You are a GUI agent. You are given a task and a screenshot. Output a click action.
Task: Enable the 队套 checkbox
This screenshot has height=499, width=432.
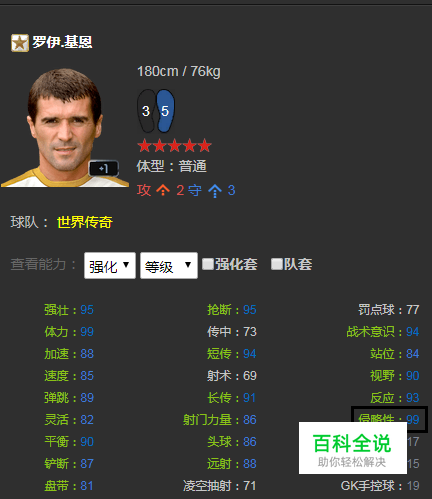click(x=277, y=264)
